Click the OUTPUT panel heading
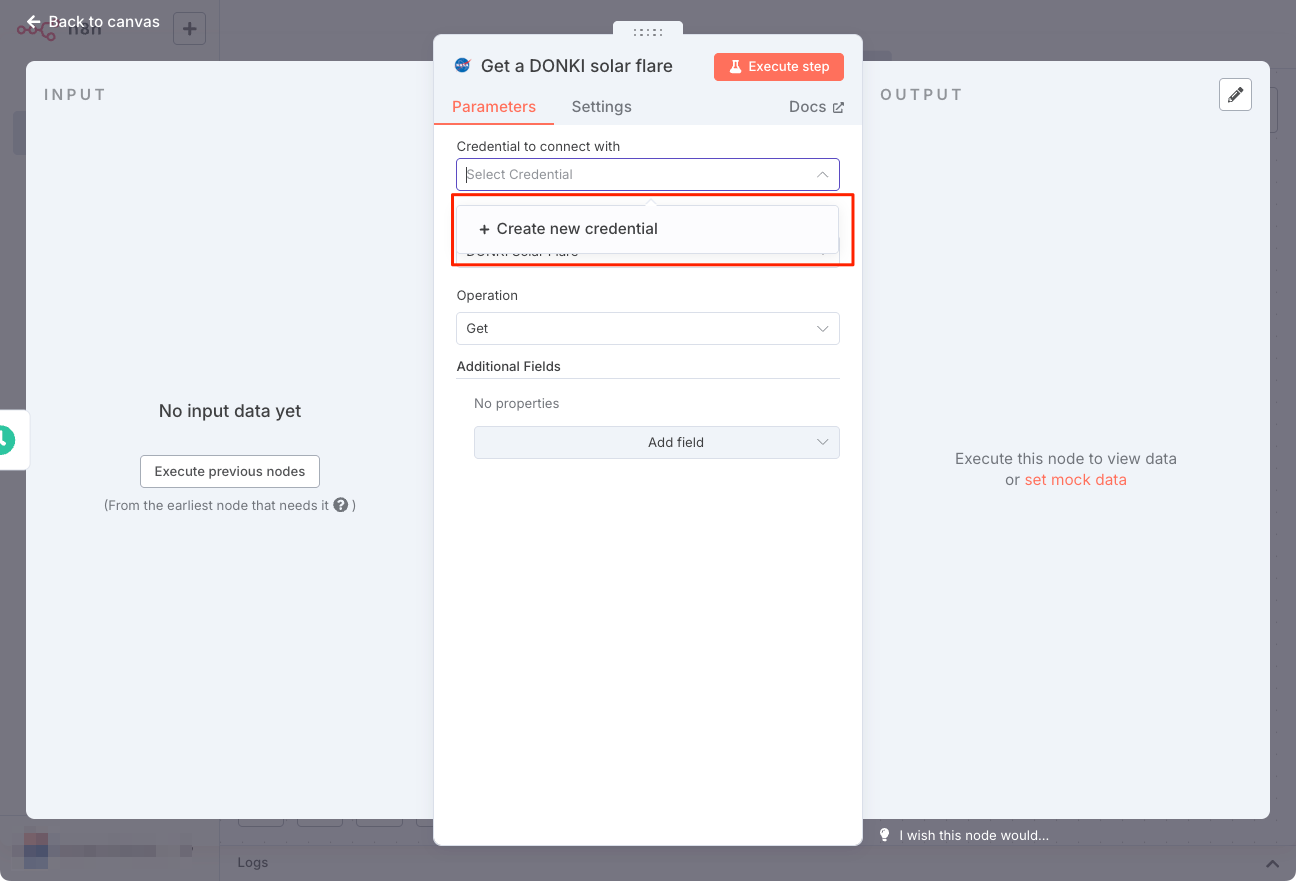Image resolution: width=1296 pixels, height=881 pixels. click(921, 95)
